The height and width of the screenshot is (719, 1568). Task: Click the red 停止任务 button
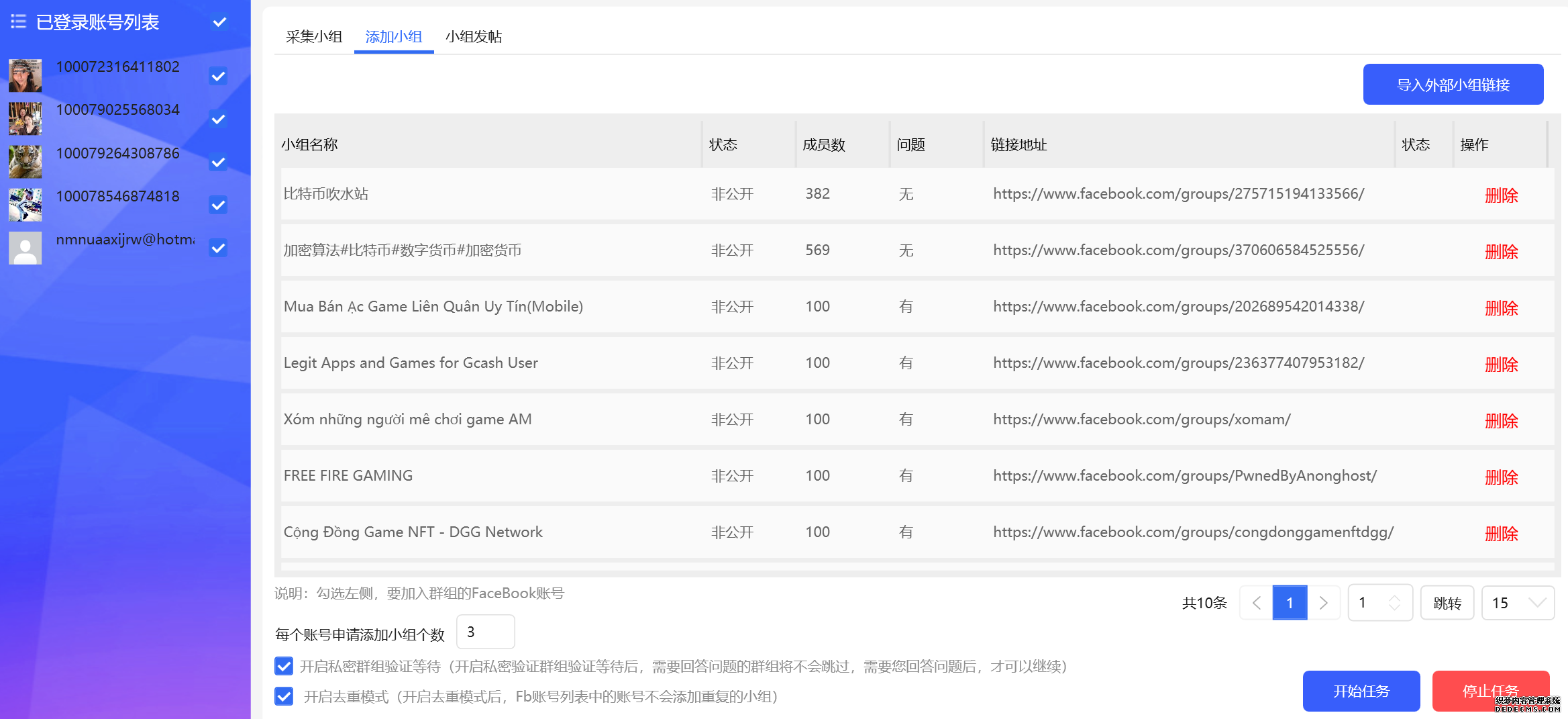pos(1491,691)
